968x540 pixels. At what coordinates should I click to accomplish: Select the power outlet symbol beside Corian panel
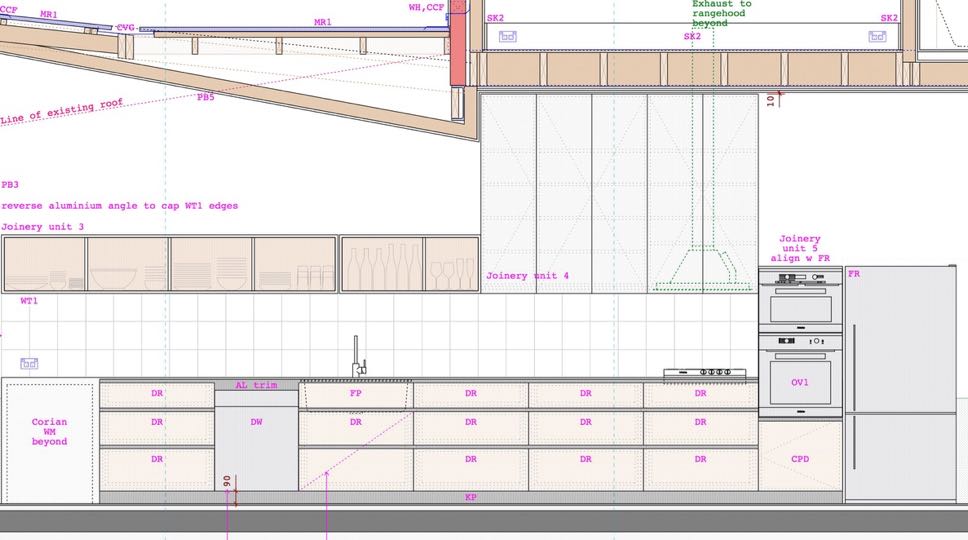pyautogui.click(x=29, y=363)
